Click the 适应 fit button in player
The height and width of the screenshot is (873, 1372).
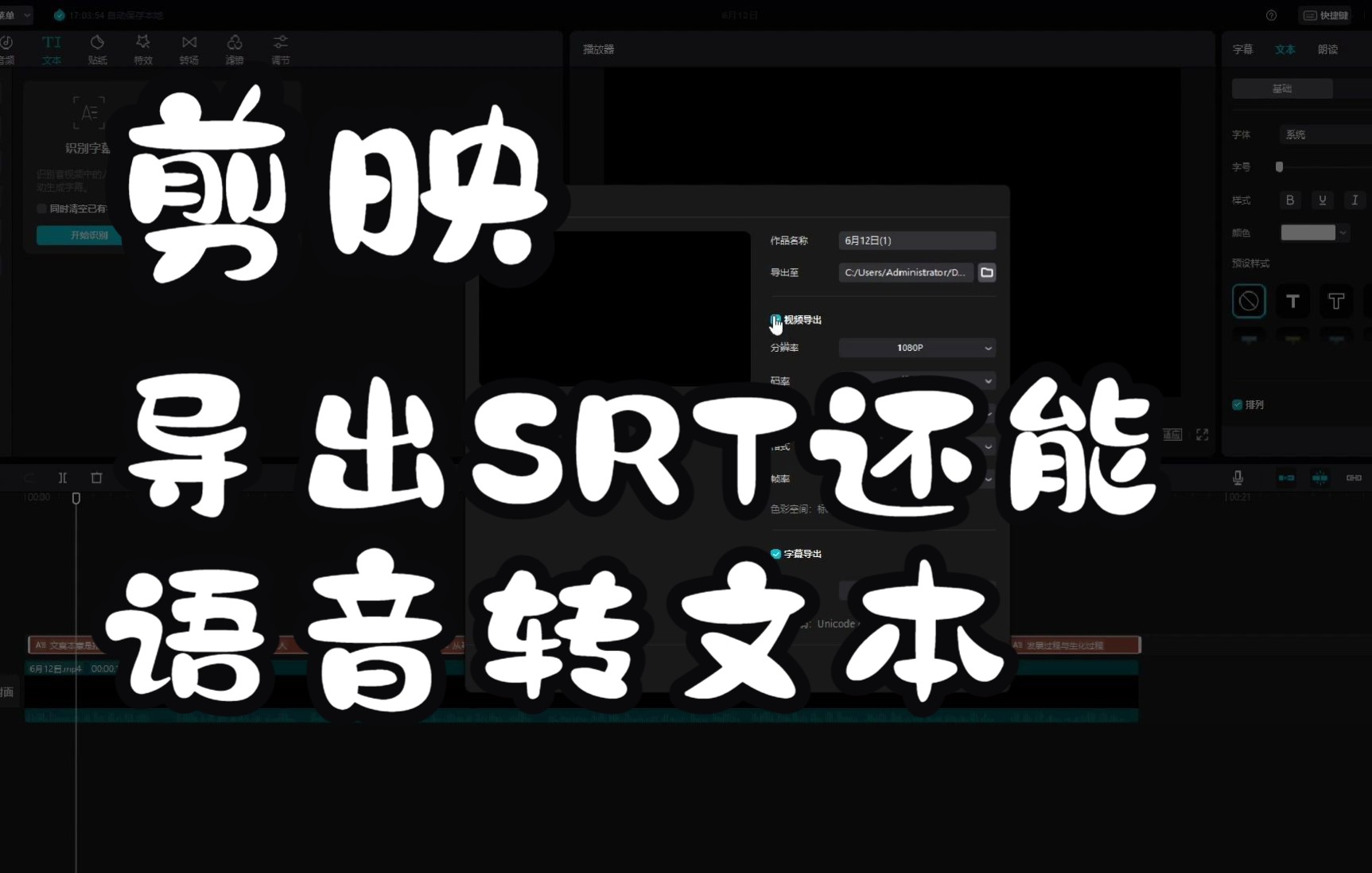click(x=1172, y=435)
